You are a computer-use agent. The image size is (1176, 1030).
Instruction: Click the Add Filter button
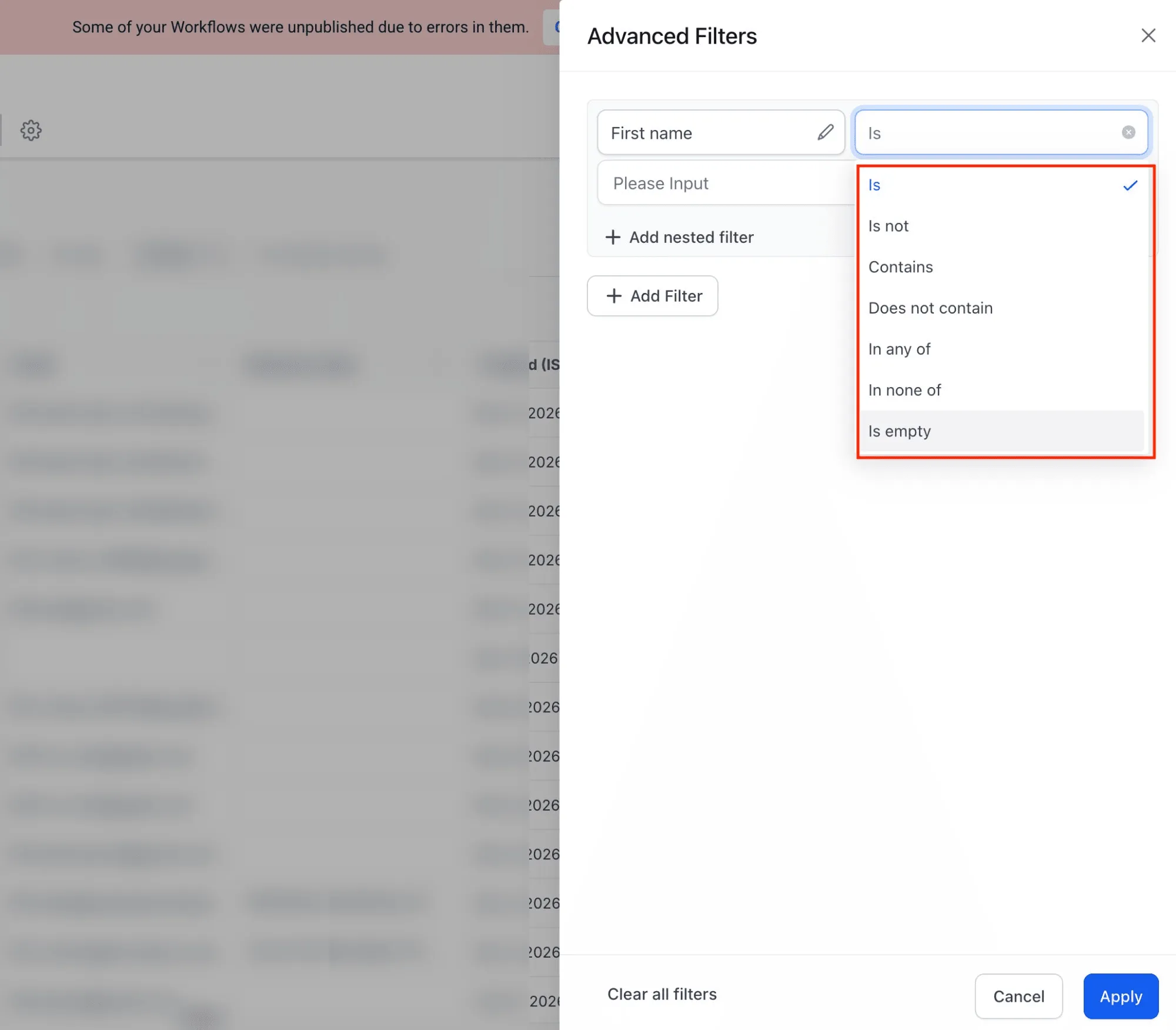point(652,296)
